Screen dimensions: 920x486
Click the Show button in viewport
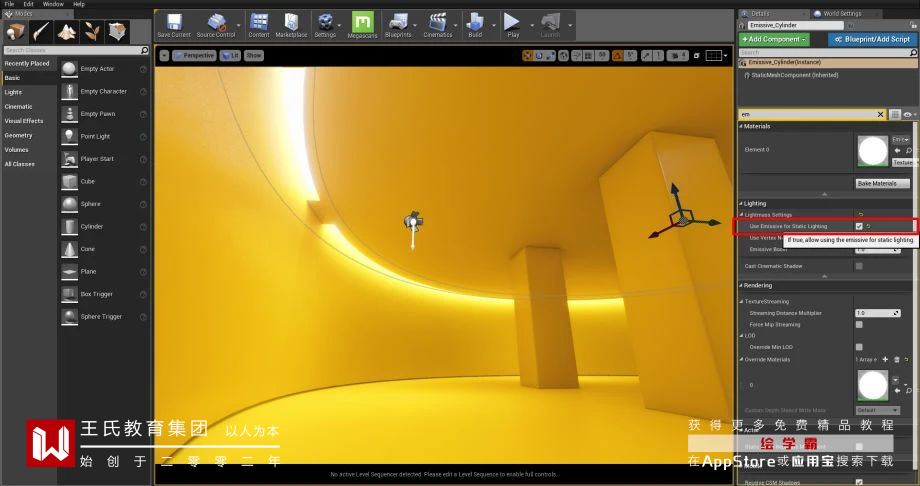pos(253,56)
